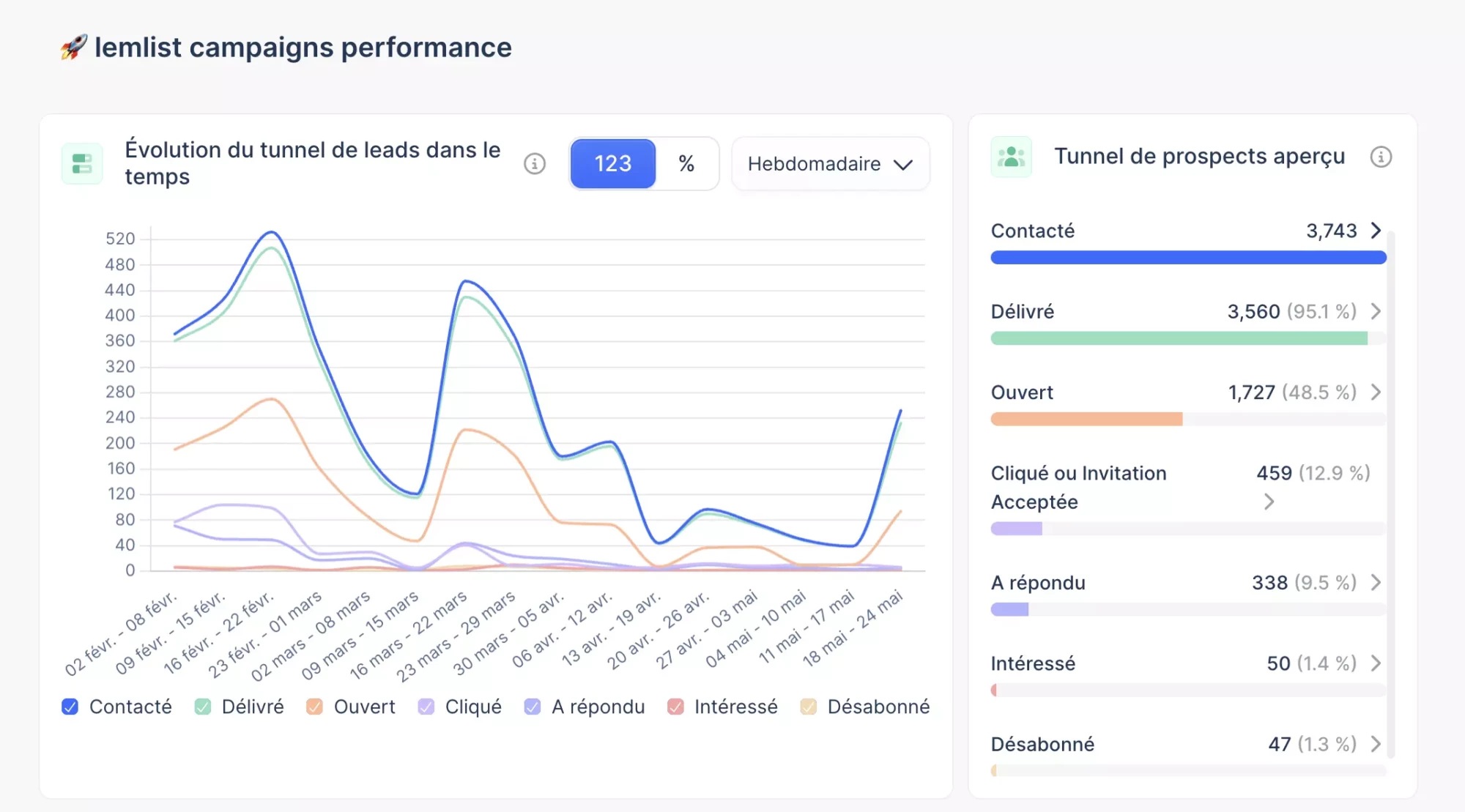Click the Évolution du tunnel de leads title
Screen dimensions: 1465x812
pyautogui.click(x=313, y=163)
